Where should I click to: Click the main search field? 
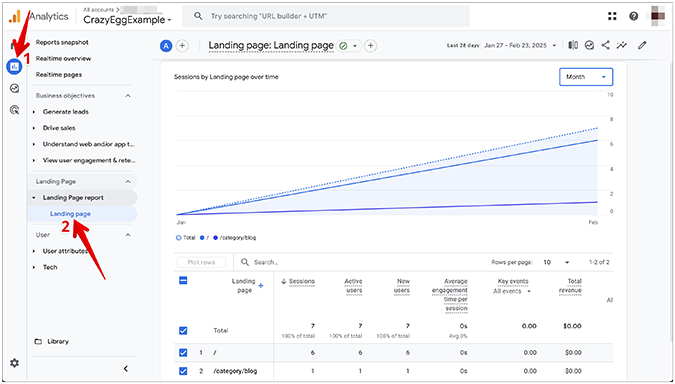(x=326, y=16)
